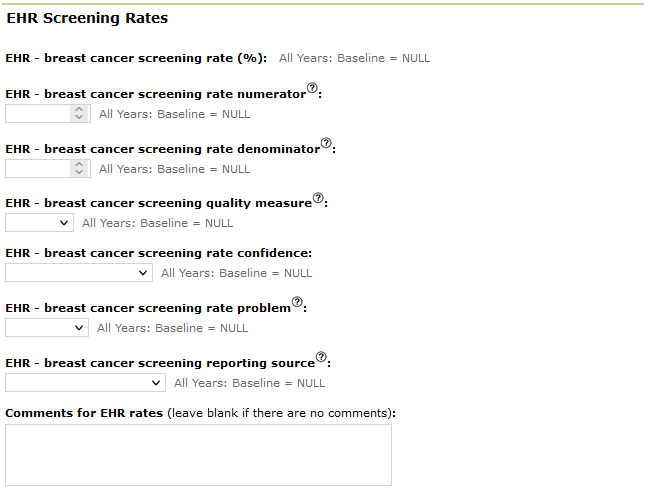Click into the screening rate denominator field
The width and height of the screenshot is (645, 491).
pos(38,169)
